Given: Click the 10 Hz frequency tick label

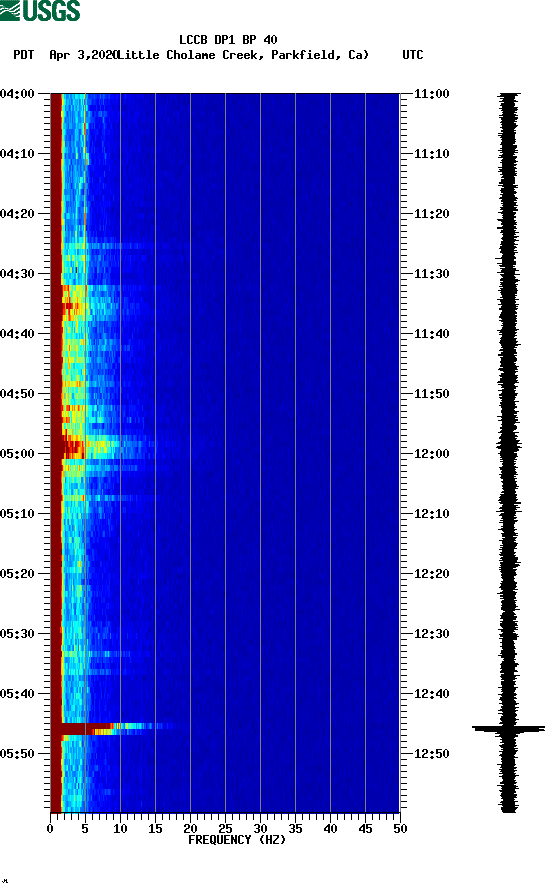Looking at the screenshot, I should 120,829.
